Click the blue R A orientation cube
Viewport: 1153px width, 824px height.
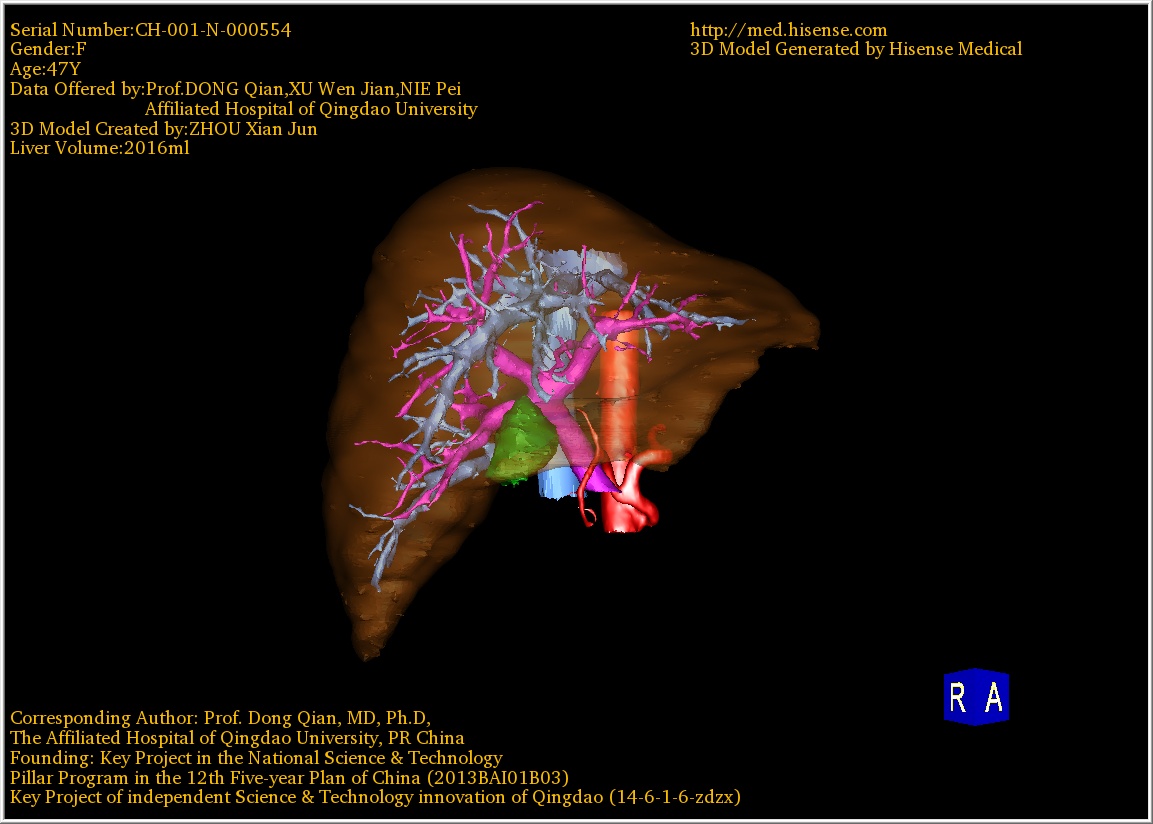977,697
